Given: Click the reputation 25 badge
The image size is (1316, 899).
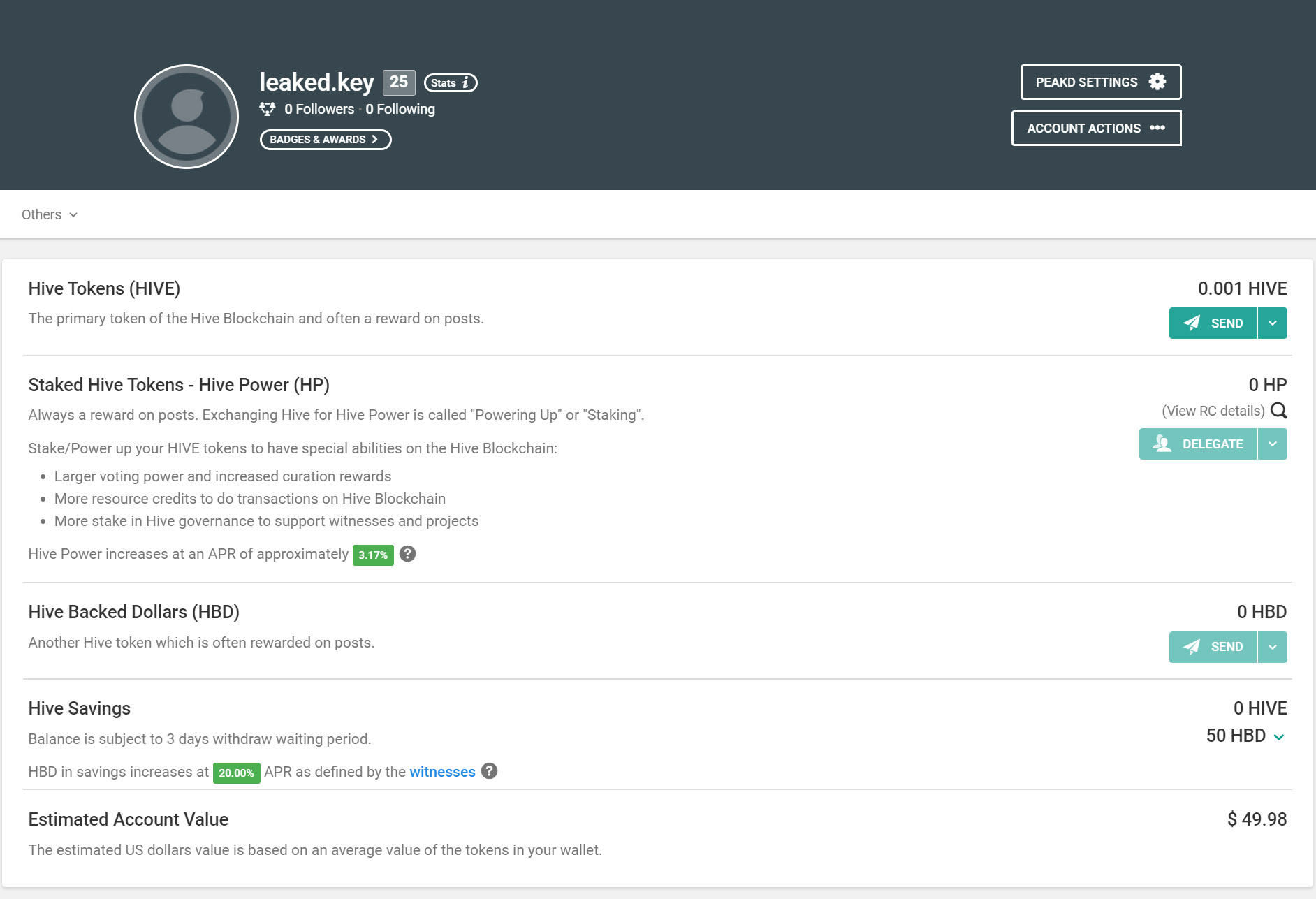Looking at the screenshot, I should (399, 82).
